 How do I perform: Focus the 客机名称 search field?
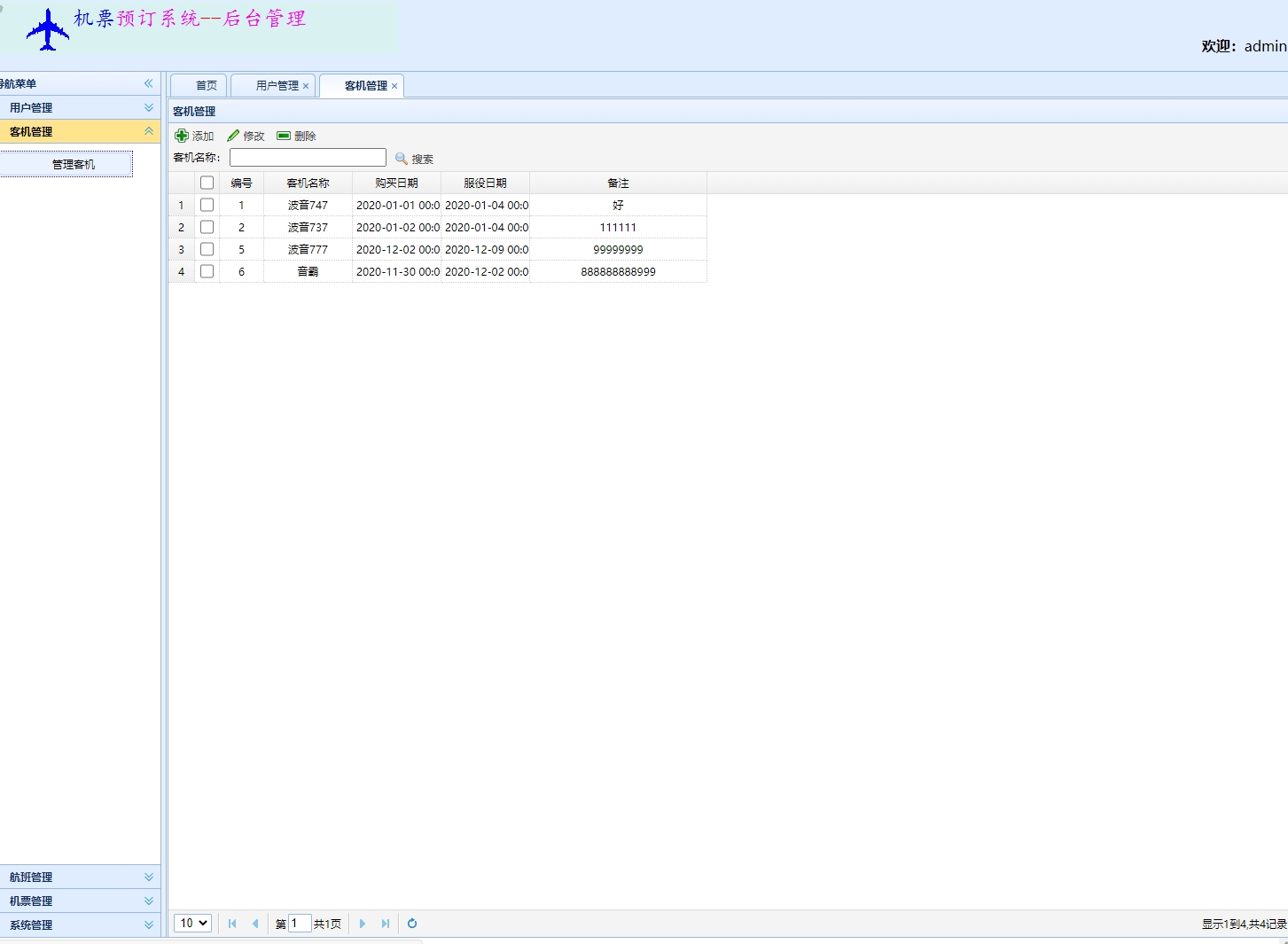(308, 158)
